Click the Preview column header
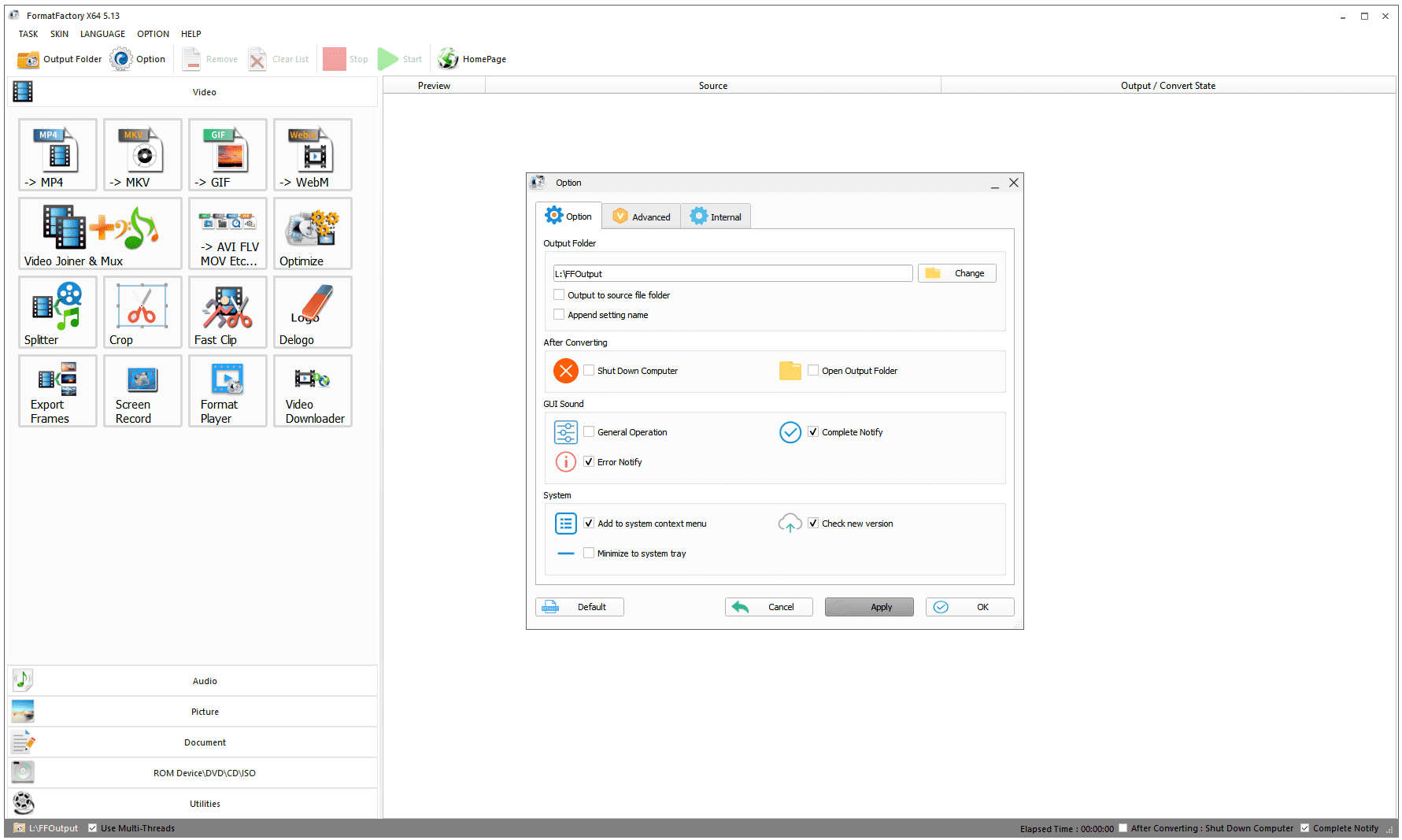1402x840 pixels. coord(434,86)
